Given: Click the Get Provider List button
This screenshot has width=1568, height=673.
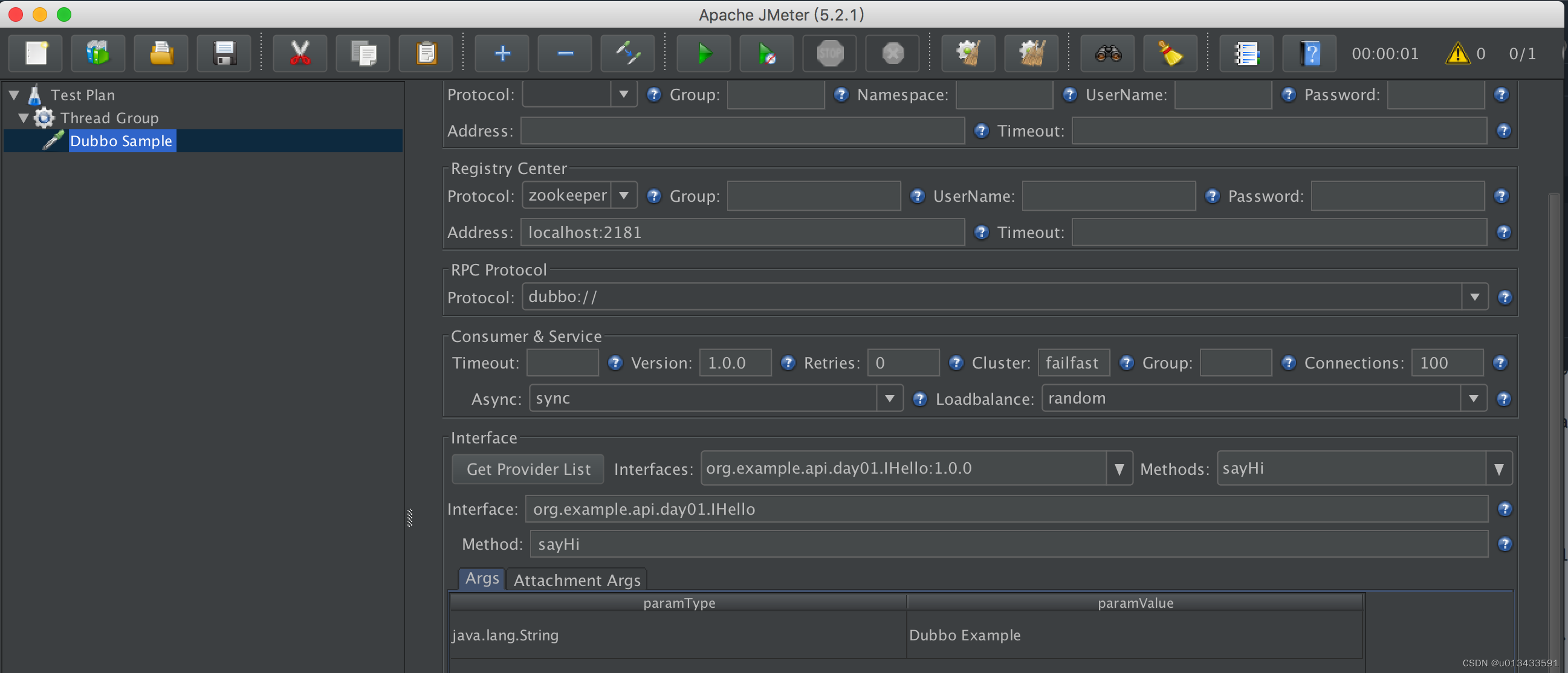Looking at the screenshot, I should (x=528, y=469).
